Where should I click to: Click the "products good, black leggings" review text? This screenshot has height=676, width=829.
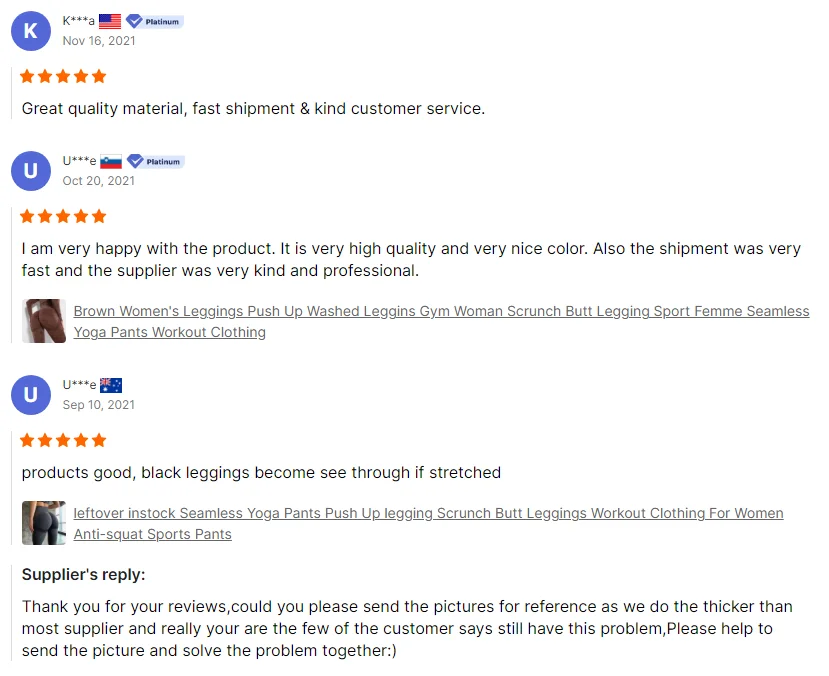261,472
